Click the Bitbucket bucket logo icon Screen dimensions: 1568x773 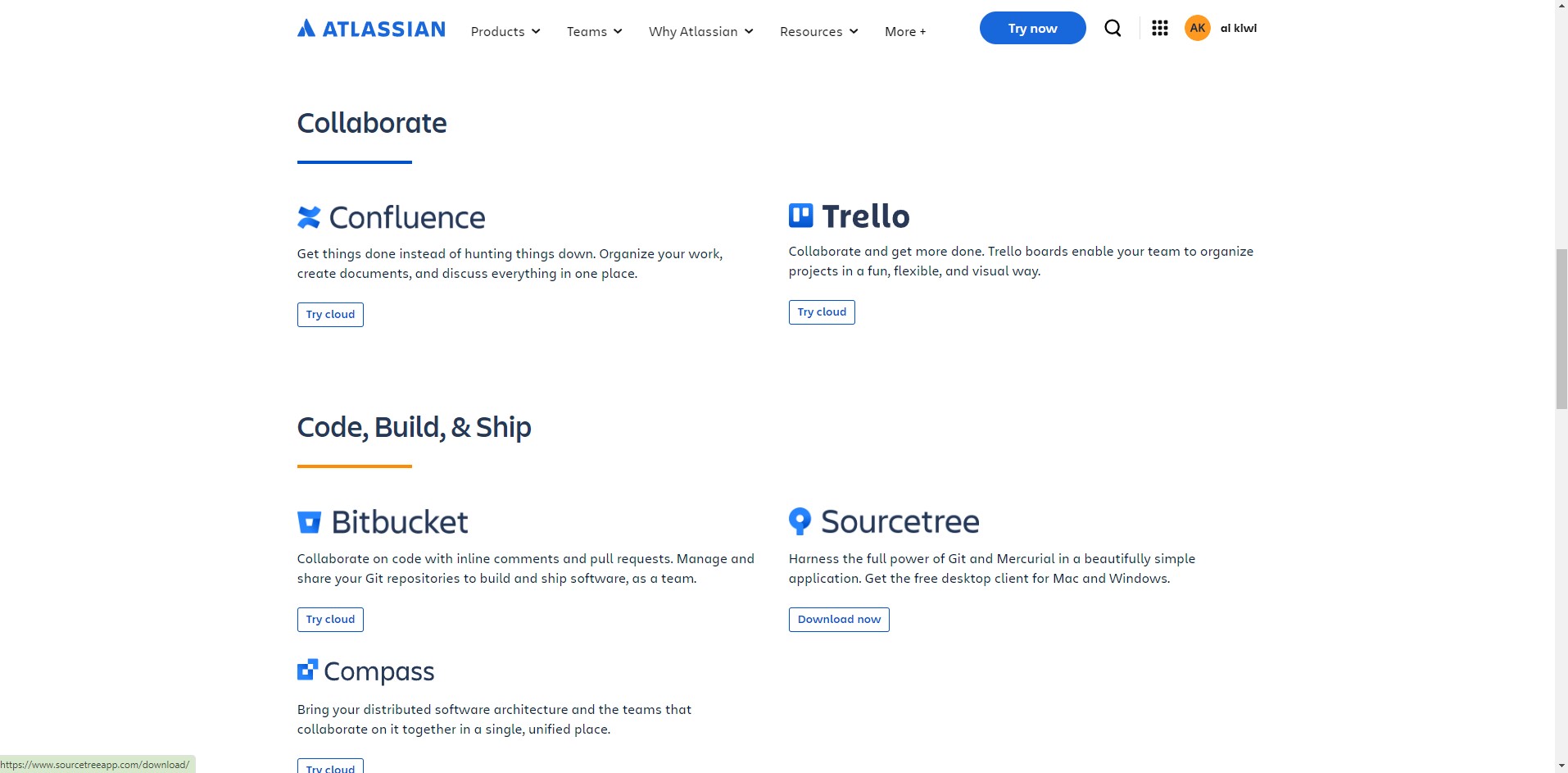309,522
